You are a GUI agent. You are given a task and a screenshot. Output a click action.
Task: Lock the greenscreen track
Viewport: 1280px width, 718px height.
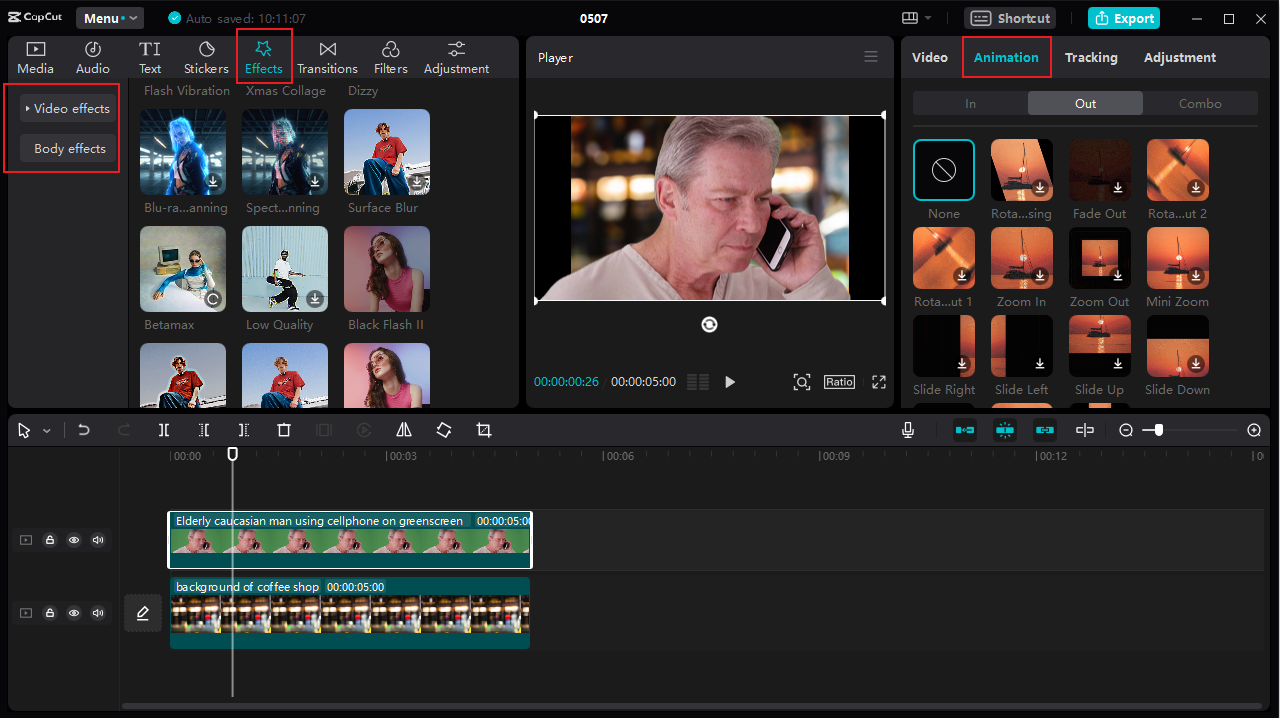click(x=50, y=540)
